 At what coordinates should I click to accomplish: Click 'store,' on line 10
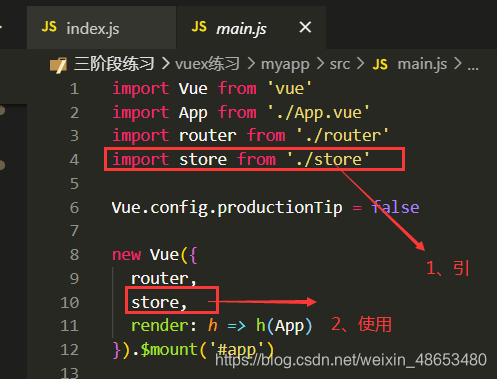click(159, 303)
